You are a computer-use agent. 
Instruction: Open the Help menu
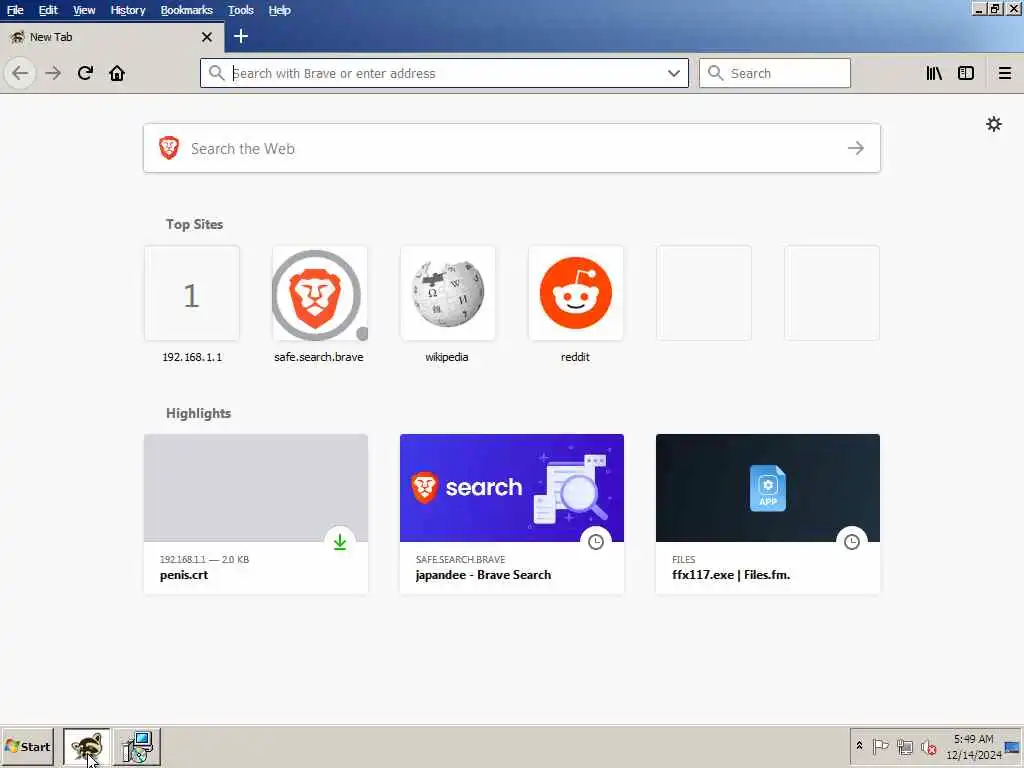tap(280, 10)
